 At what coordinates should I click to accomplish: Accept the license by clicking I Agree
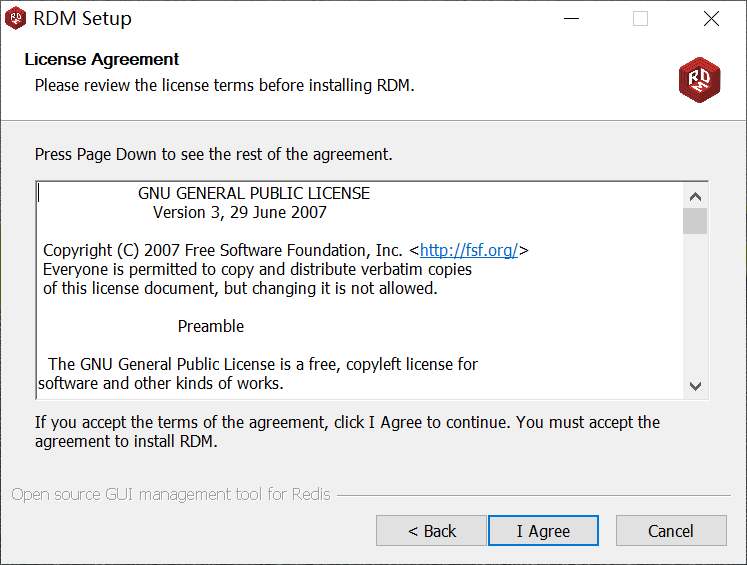543,531
